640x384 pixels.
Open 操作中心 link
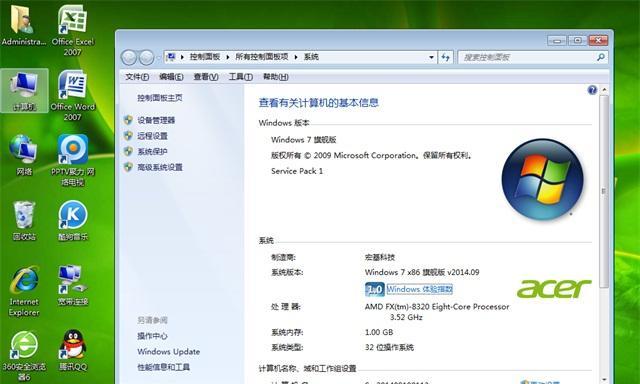pos(152,336)
